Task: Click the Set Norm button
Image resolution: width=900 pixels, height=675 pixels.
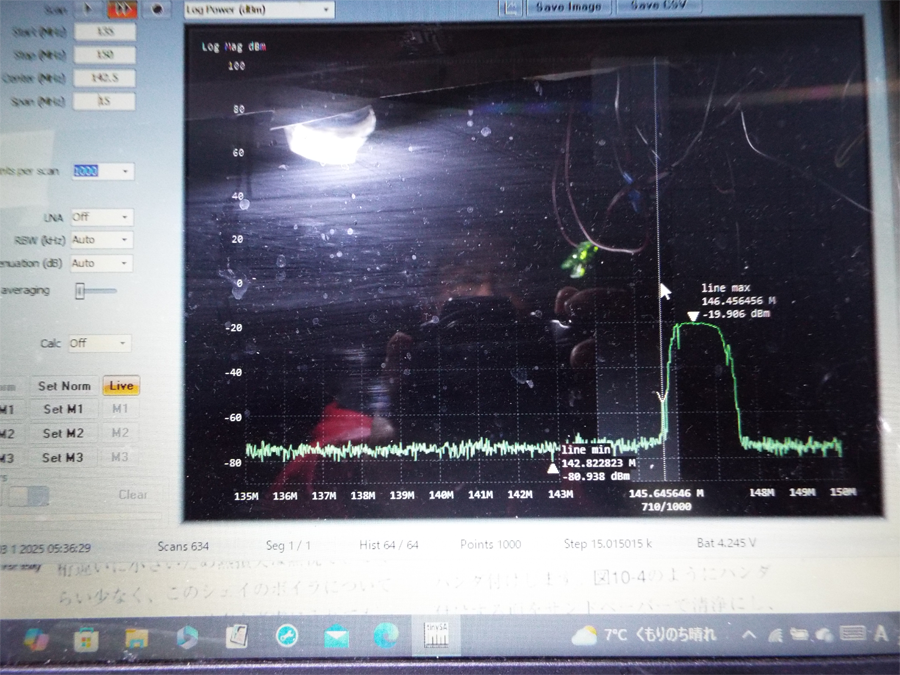Action: point(64,386)
